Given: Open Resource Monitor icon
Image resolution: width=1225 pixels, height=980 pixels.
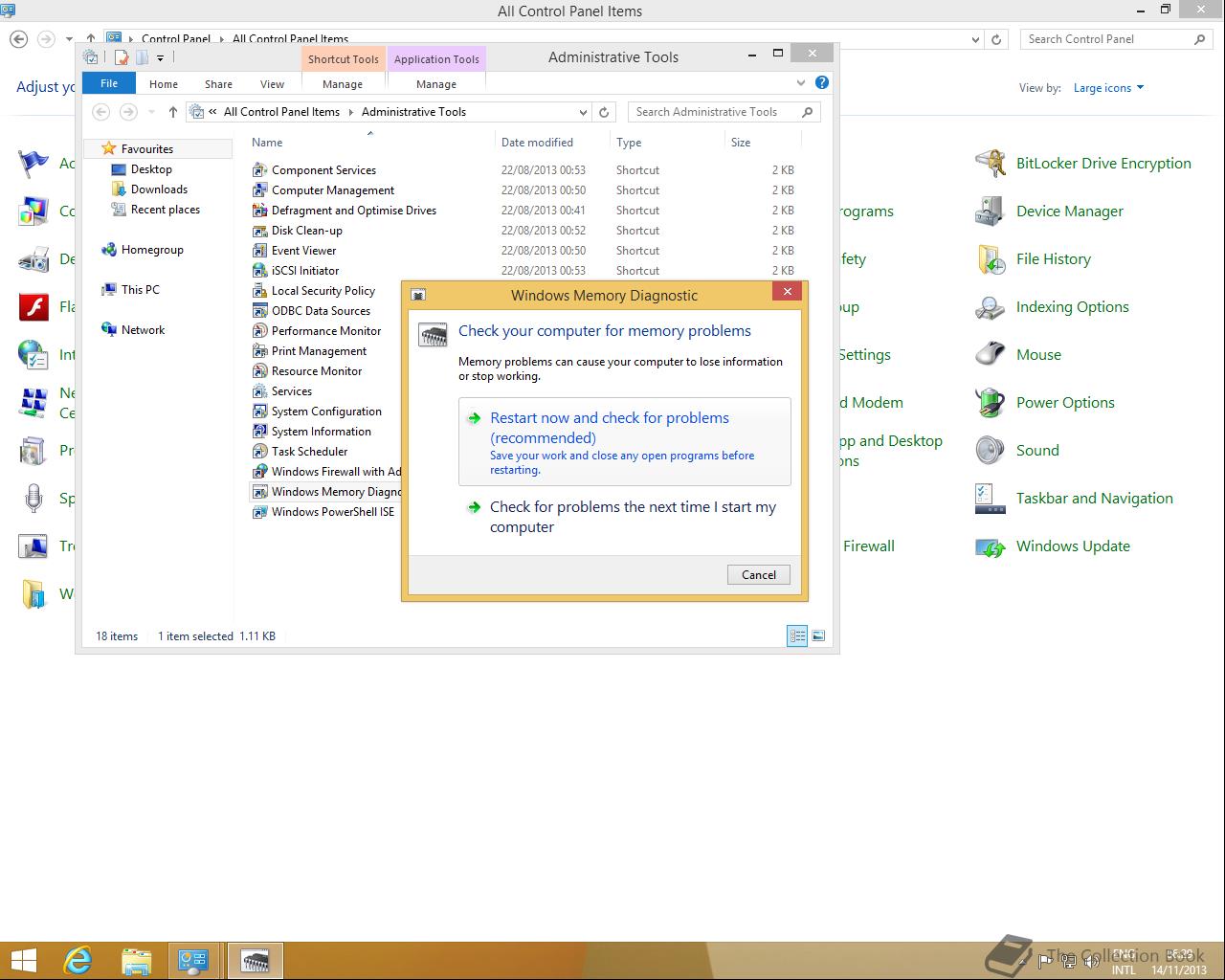Looking at the screenshot, I should coord(259,371).
